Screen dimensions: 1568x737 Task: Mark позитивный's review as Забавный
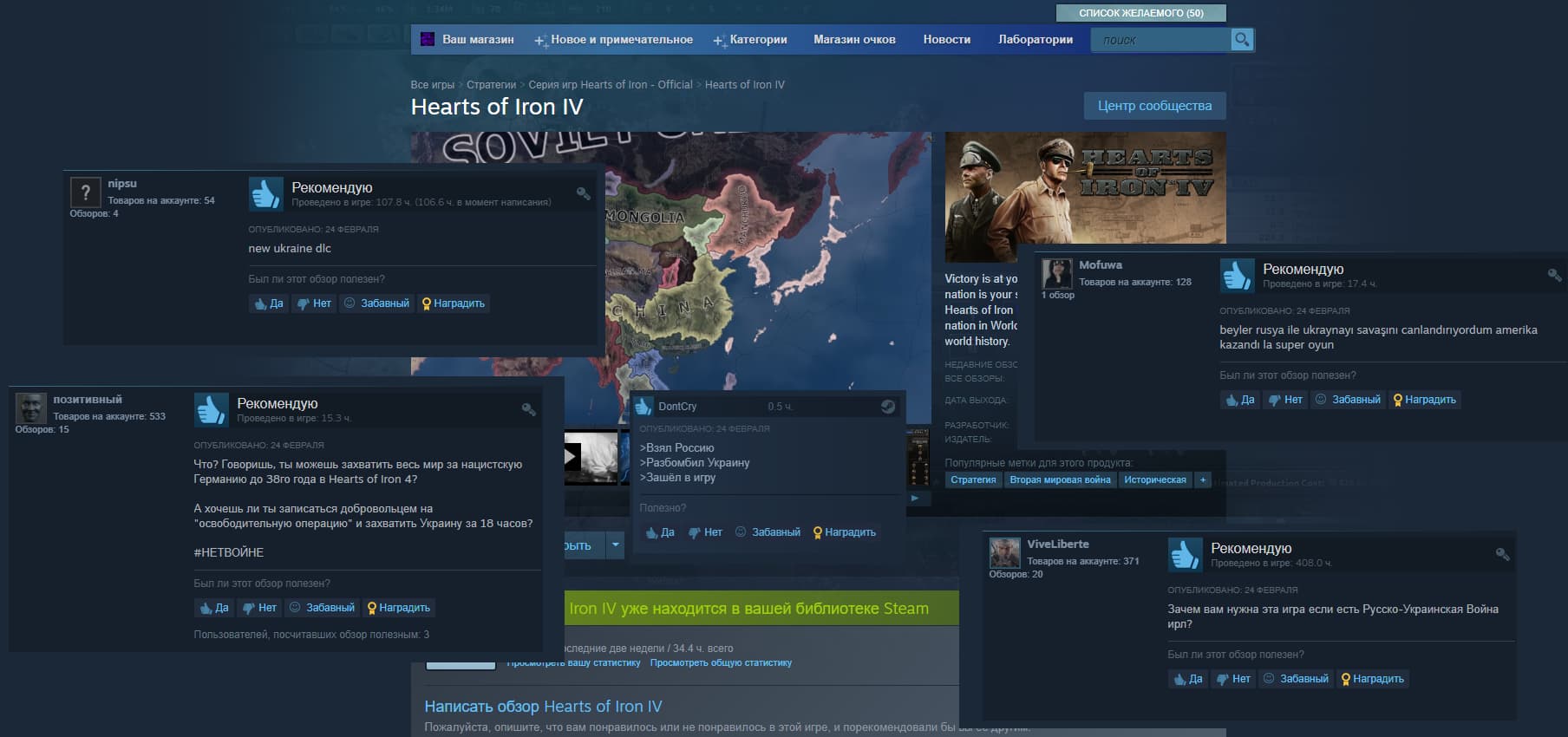[x=322, y=608]
